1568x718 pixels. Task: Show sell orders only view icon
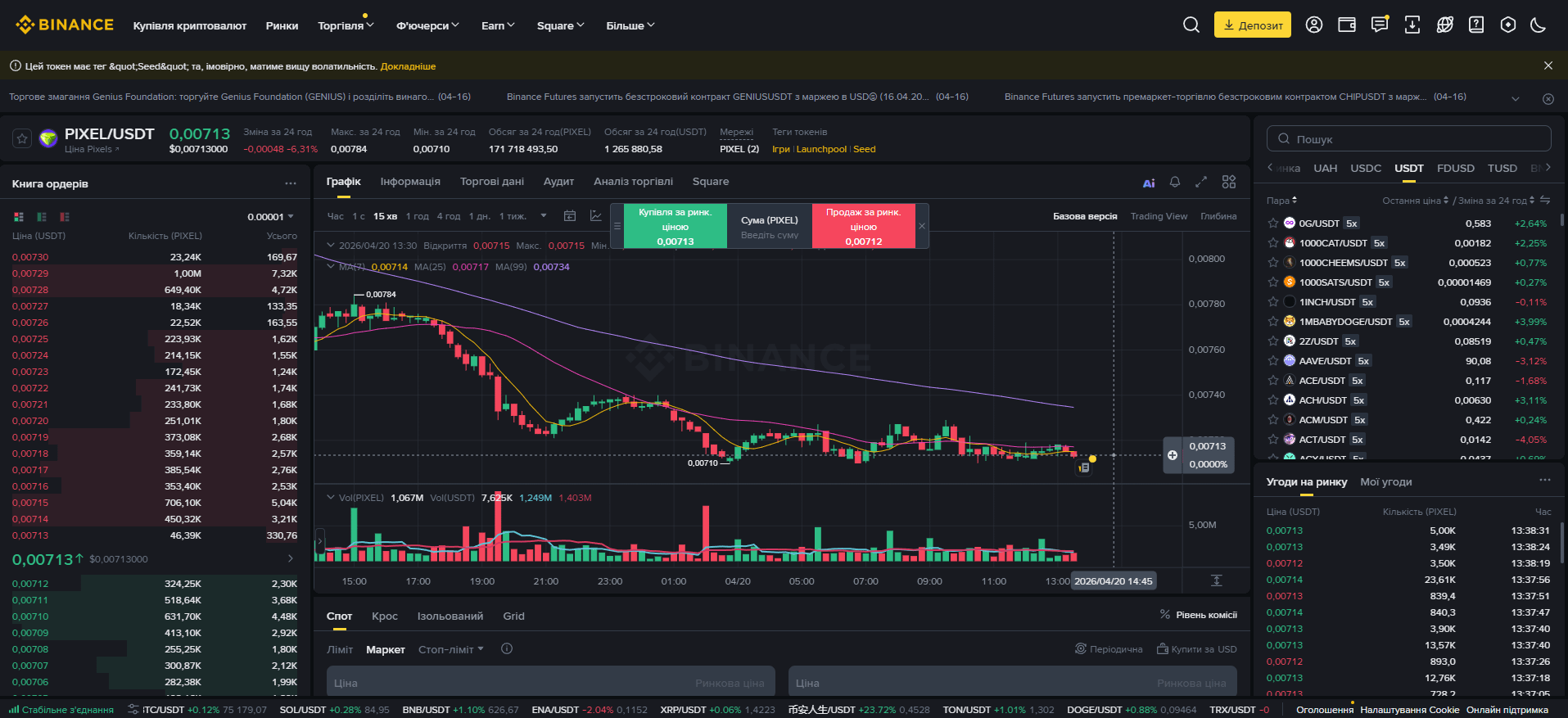[65, 217]
